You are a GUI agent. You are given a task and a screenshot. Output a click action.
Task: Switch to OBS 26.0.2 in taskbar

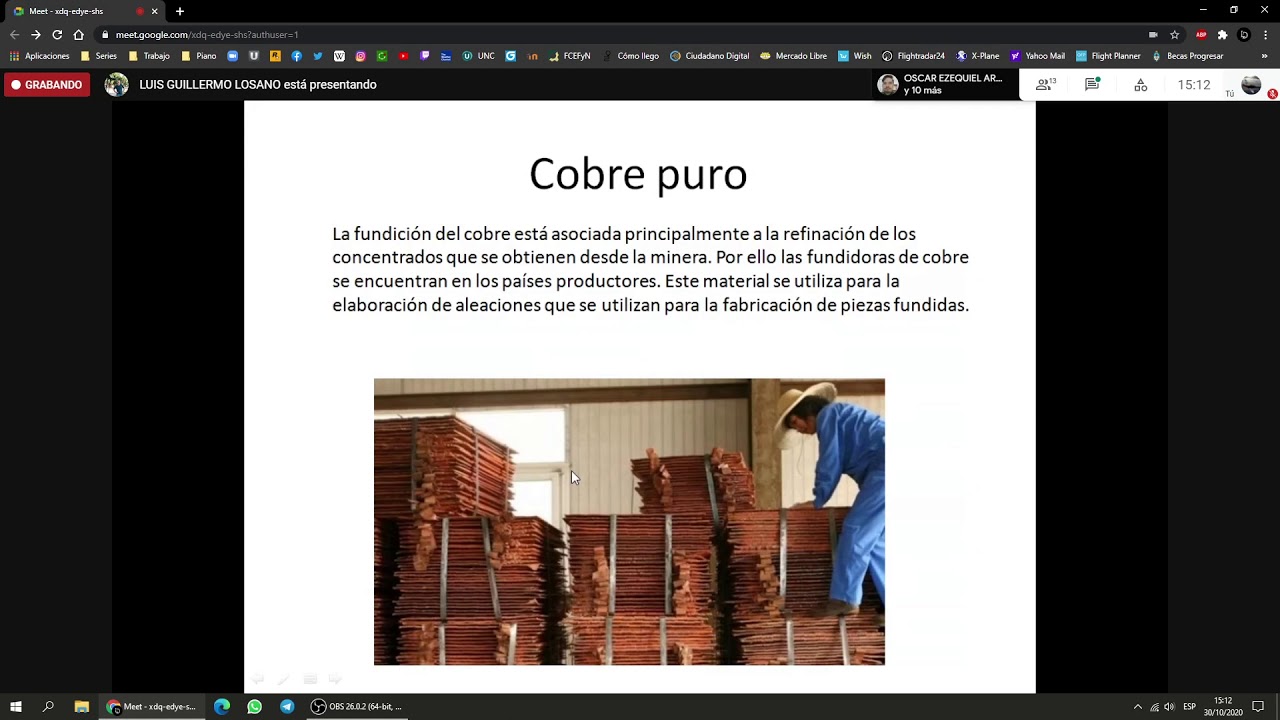pyautogui.click(x=358, y=706)
